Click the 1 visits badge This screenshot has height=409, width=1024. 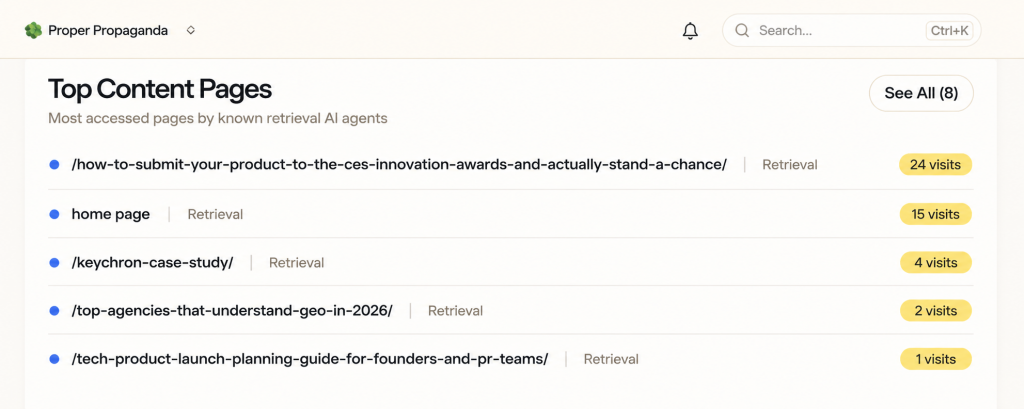935,359
